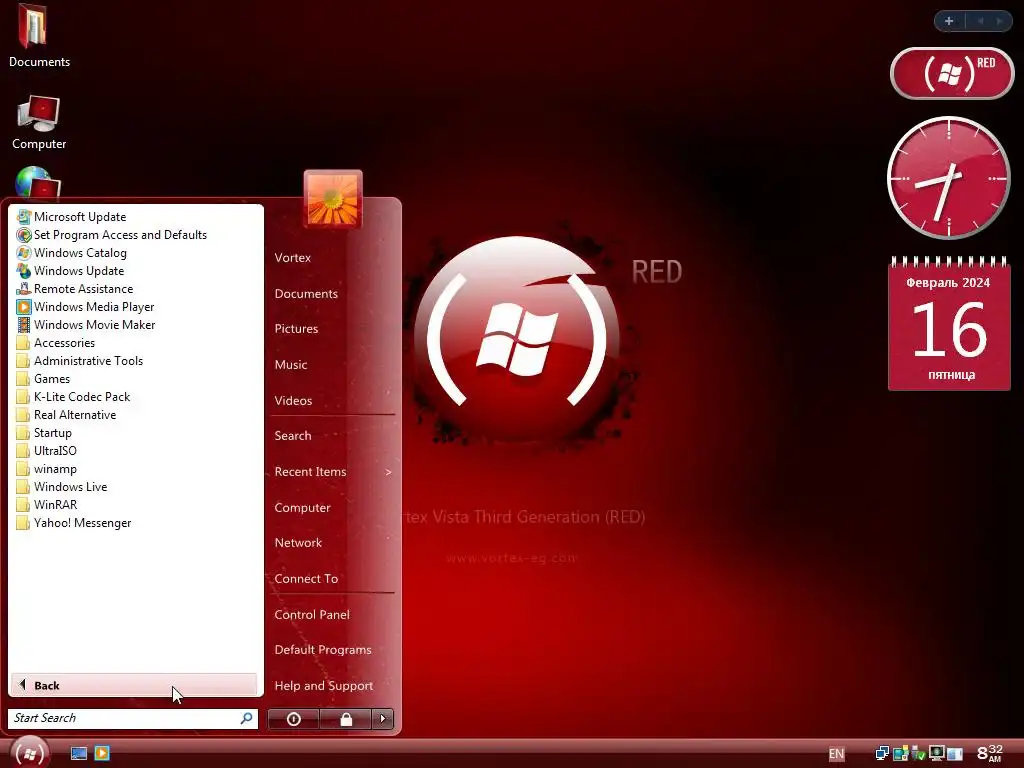The width and height of the screenshot is (1024, 768).
Task: Expand the Recent Items submenu
Action: point(333,472)
